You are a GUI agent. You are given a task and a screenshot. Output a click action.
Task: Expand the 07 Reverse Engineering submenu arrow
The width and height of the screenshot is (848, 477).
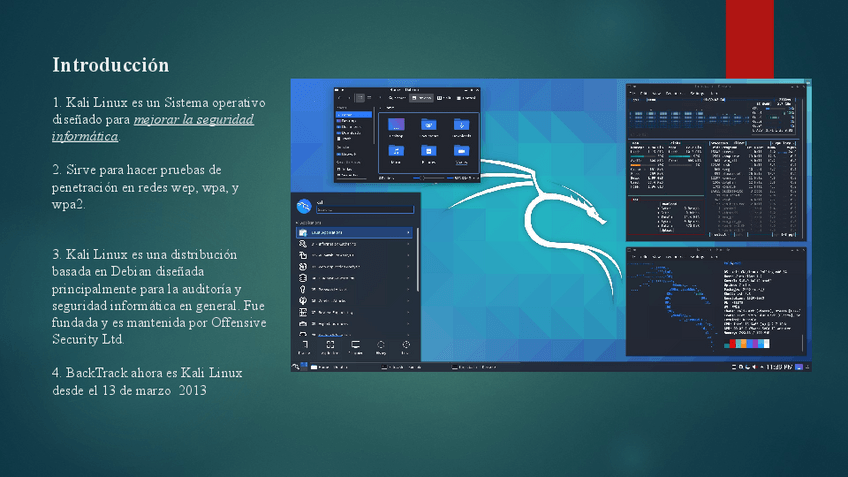click(408, 312)
